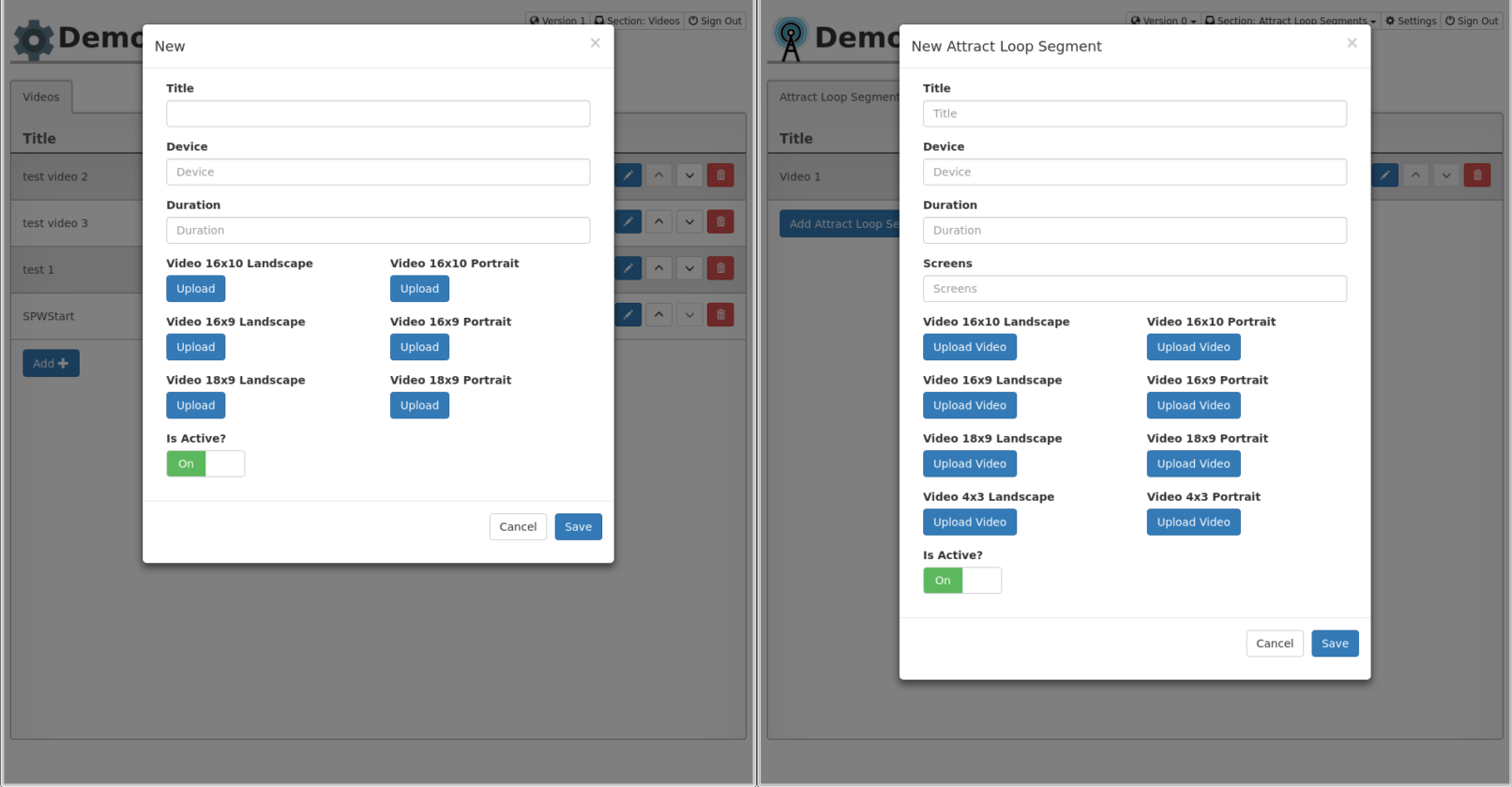This screenshot has height=787, width=1512.
Task: Move test video 3 up
Action: point(659,222)
